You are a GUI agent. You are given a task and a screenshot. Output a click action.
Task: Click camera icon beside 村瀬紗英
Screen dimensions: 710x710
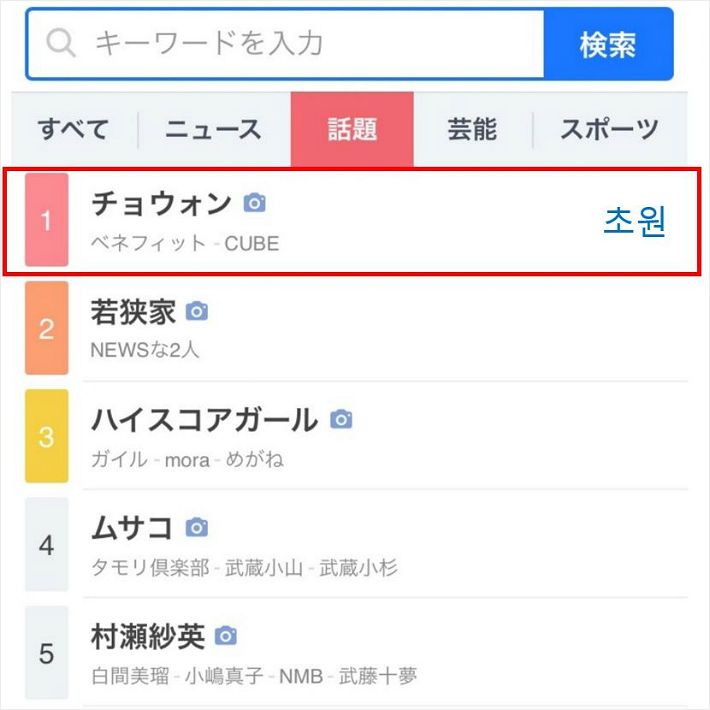227,635
